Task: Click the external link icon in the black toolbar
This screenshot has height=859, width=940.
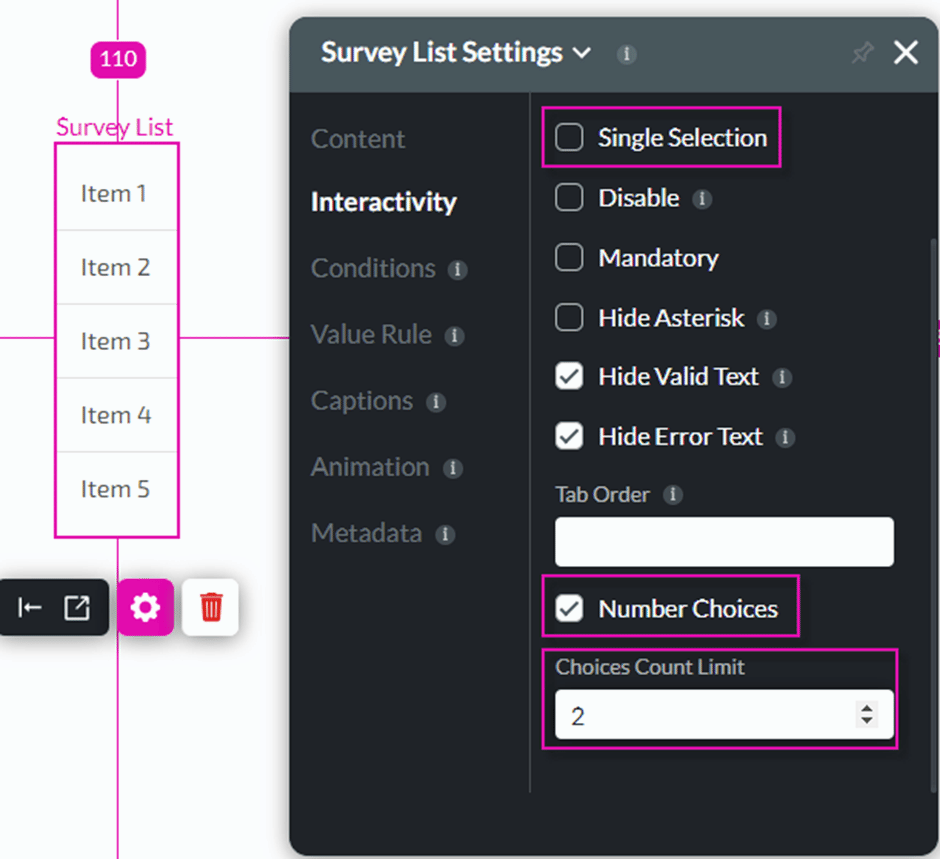Action: click(75, 607)
